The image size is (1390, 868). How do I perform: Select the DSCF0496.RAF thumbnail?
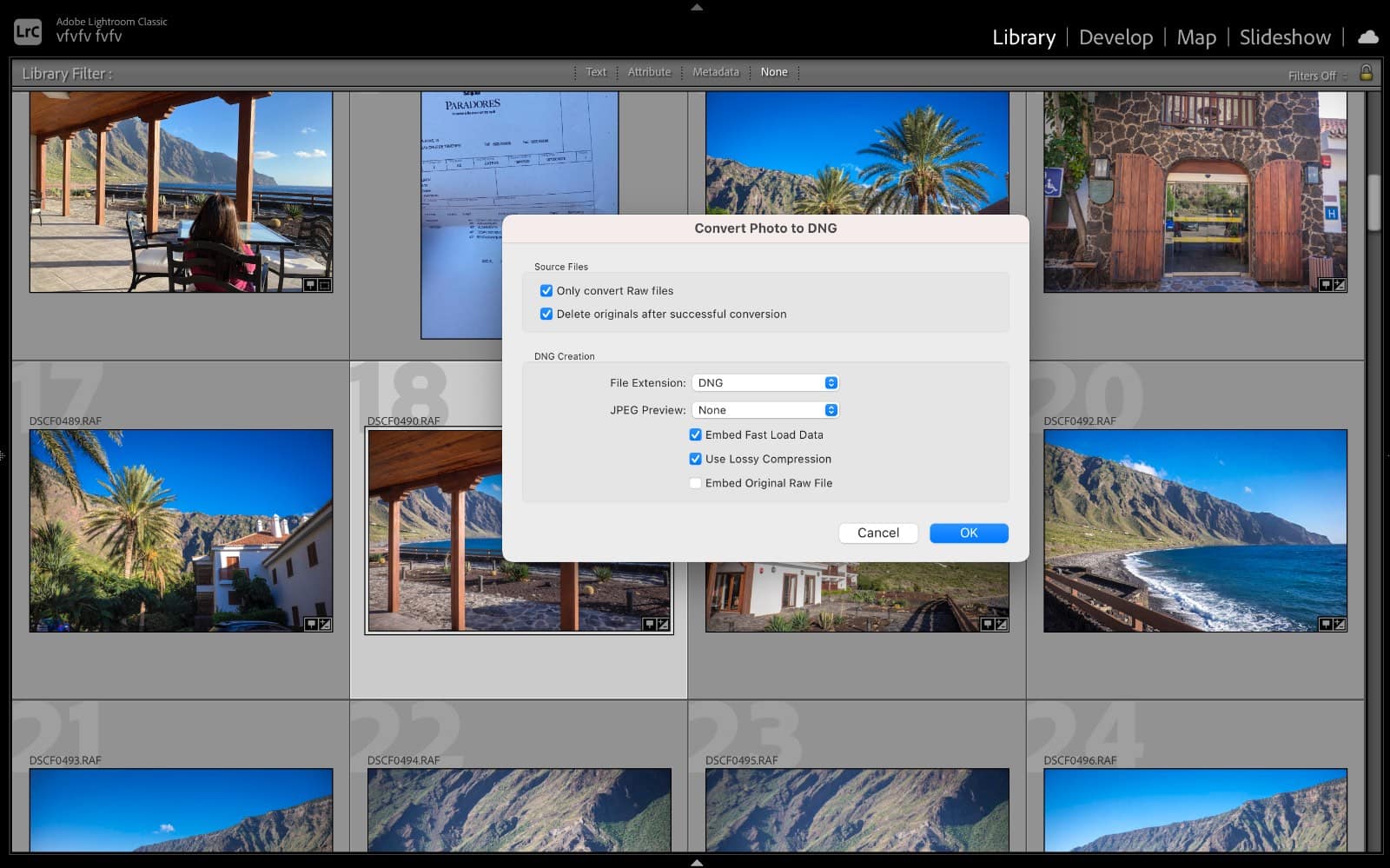(1195, 810)
